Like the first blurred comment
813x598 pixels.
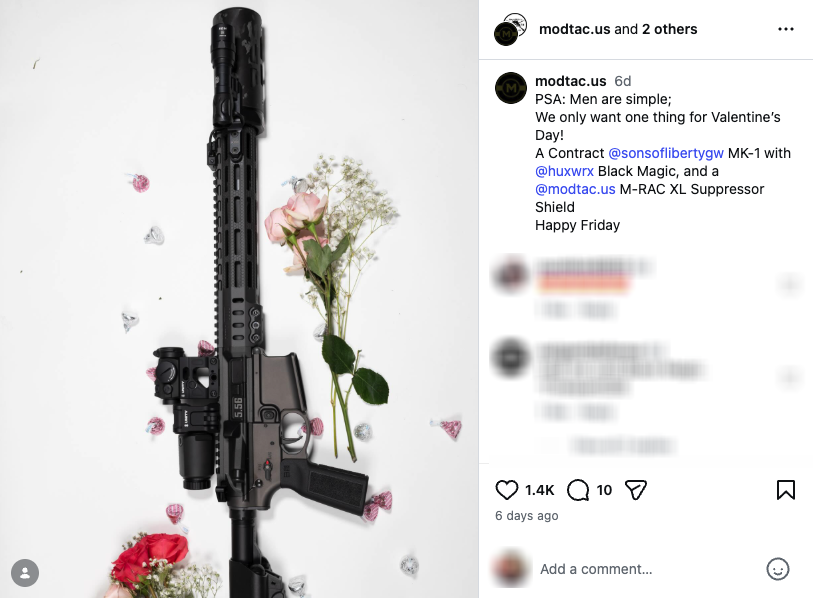click(x=789, y=283)
